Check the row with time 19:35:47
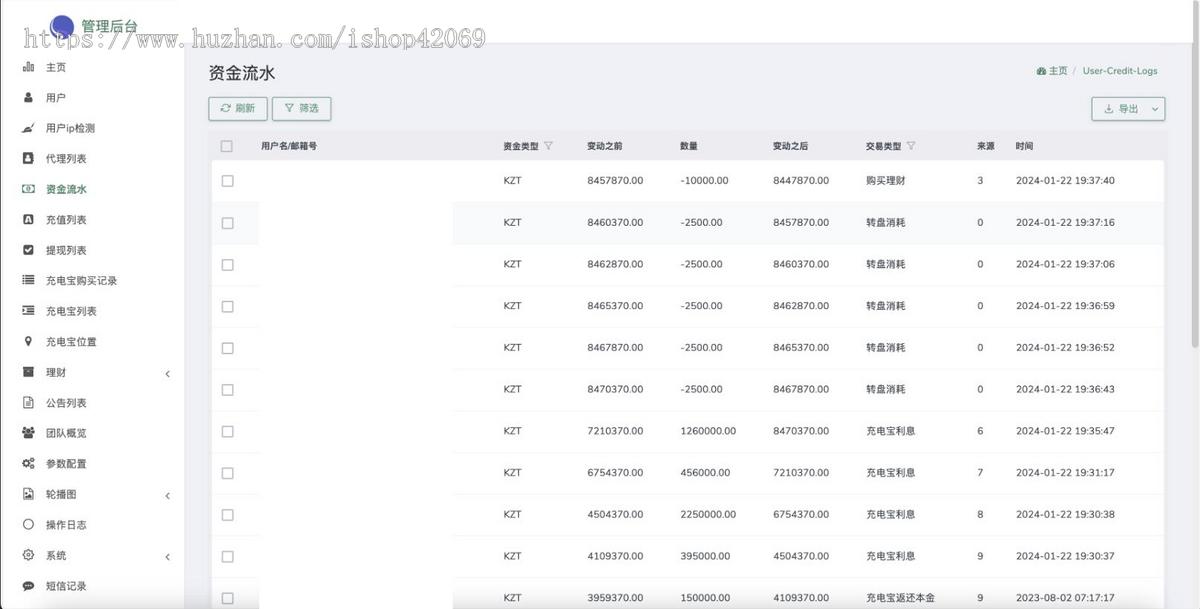 [x=227, y=431]
